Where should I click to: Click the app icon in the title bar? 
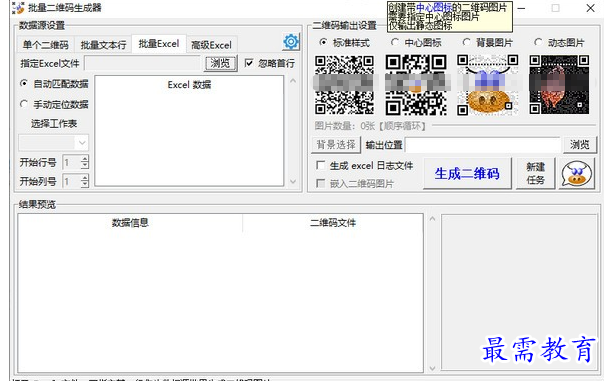[x=18, y=8]
